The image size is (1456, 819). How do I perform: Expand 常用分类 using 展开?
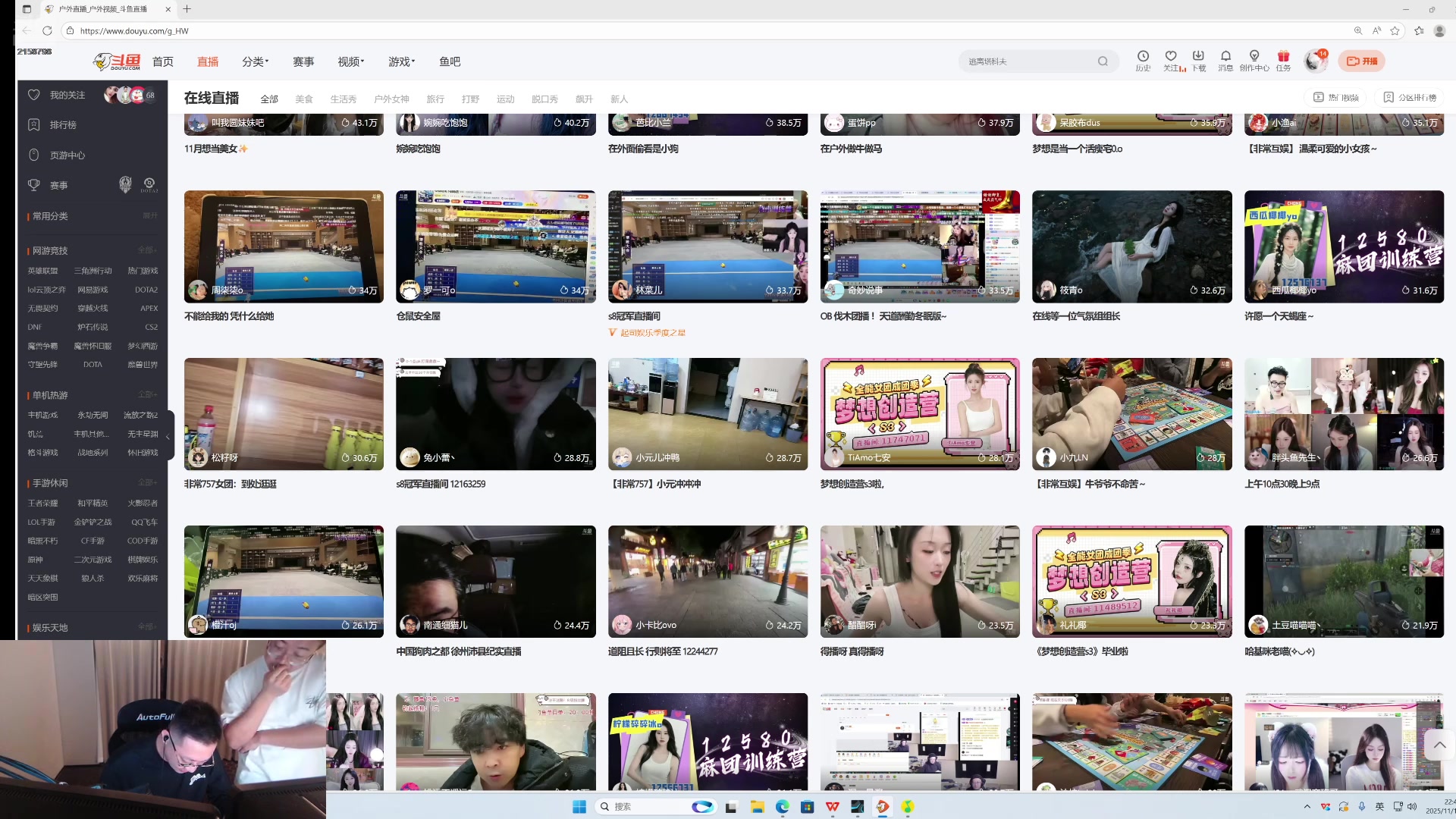[x=150, y=216]
